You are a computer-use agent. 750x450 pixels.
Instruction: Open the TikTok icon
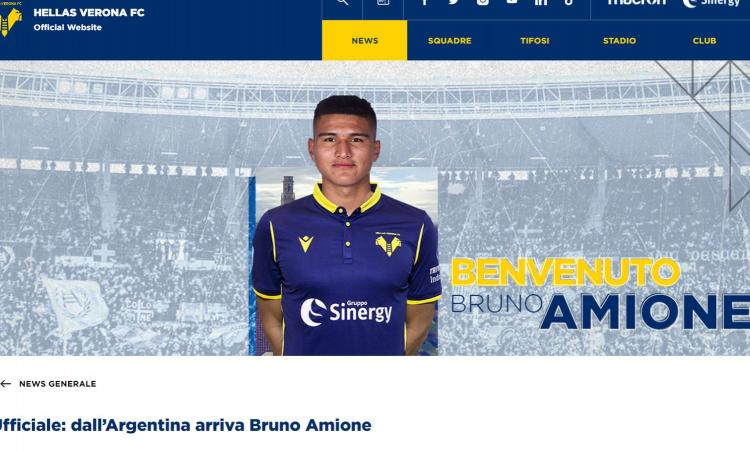coord(568,2)
